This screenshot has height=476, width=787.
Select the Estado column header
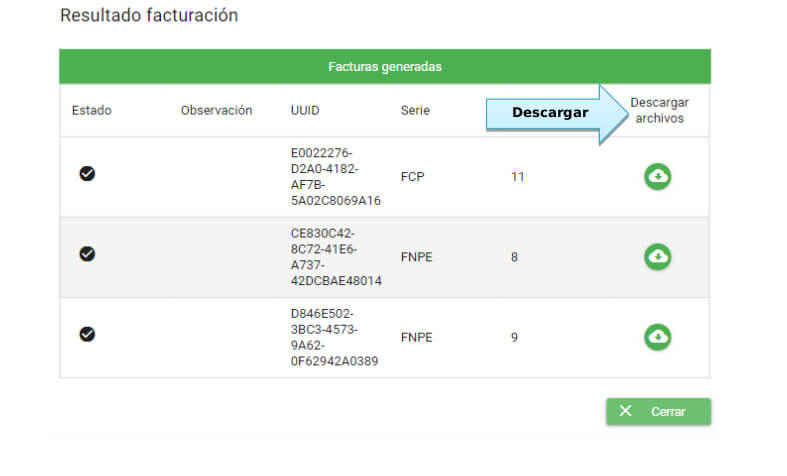(92, 110)
